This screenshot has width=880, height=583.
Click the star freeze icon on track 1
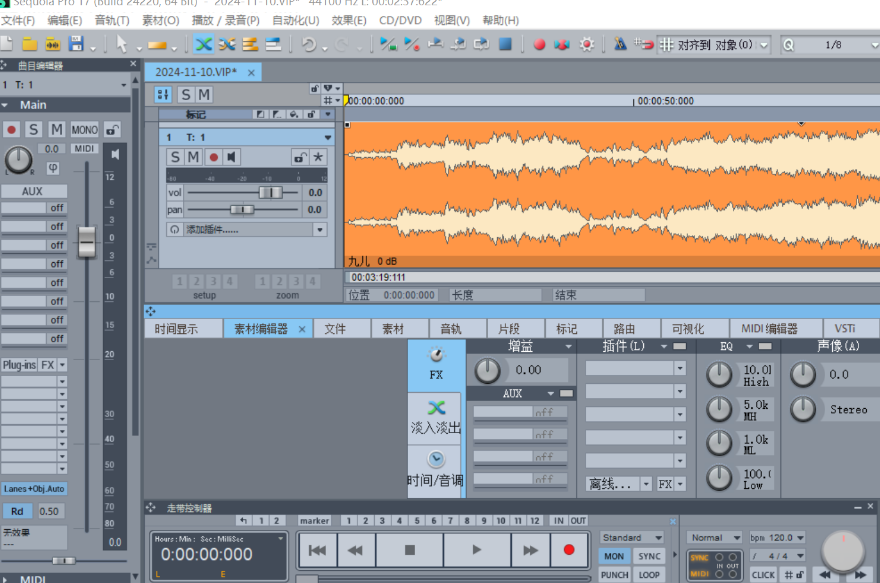click(x=318, y=157)
